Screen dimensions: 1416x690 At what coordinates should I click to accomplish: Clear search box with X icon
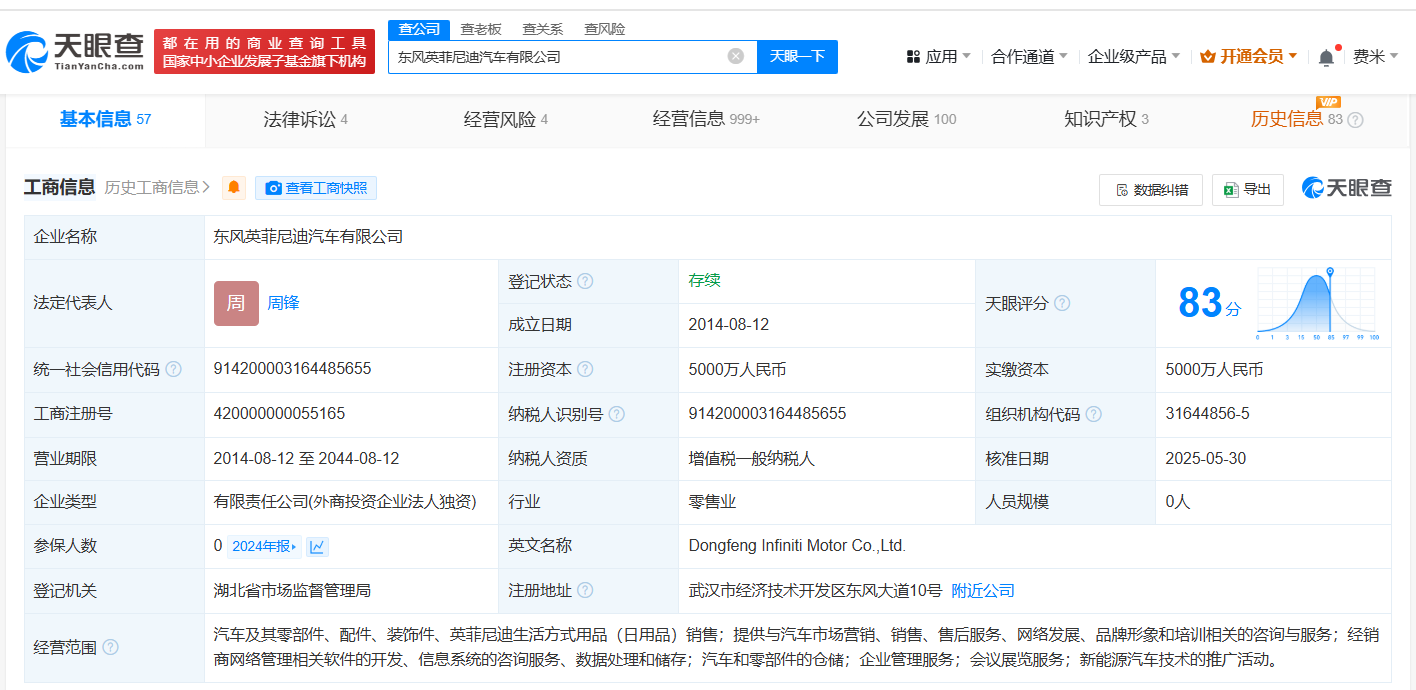point(736,56)
